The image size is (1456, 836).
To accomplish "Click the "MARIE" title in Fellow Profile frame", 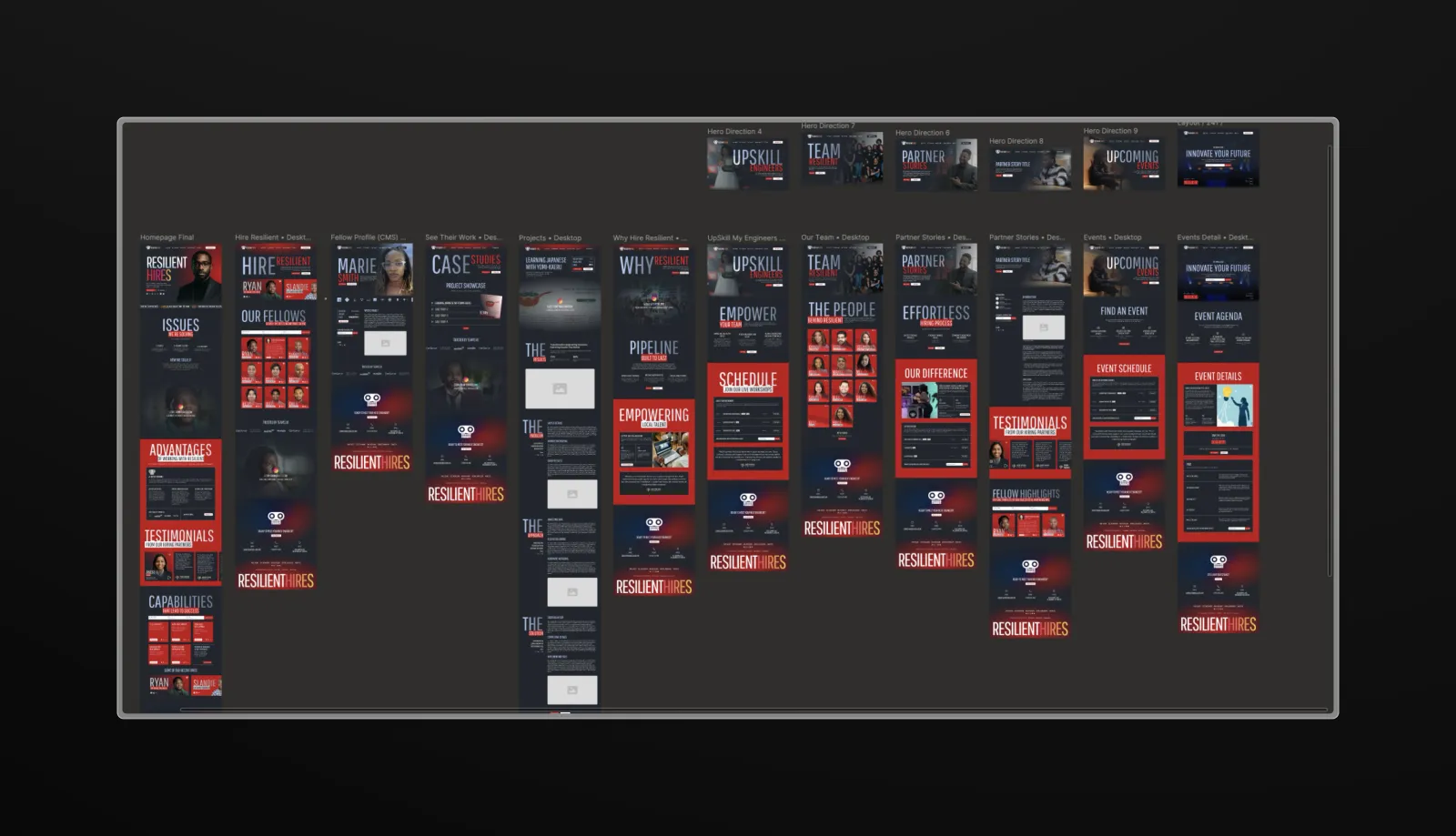I will point(357,266).
